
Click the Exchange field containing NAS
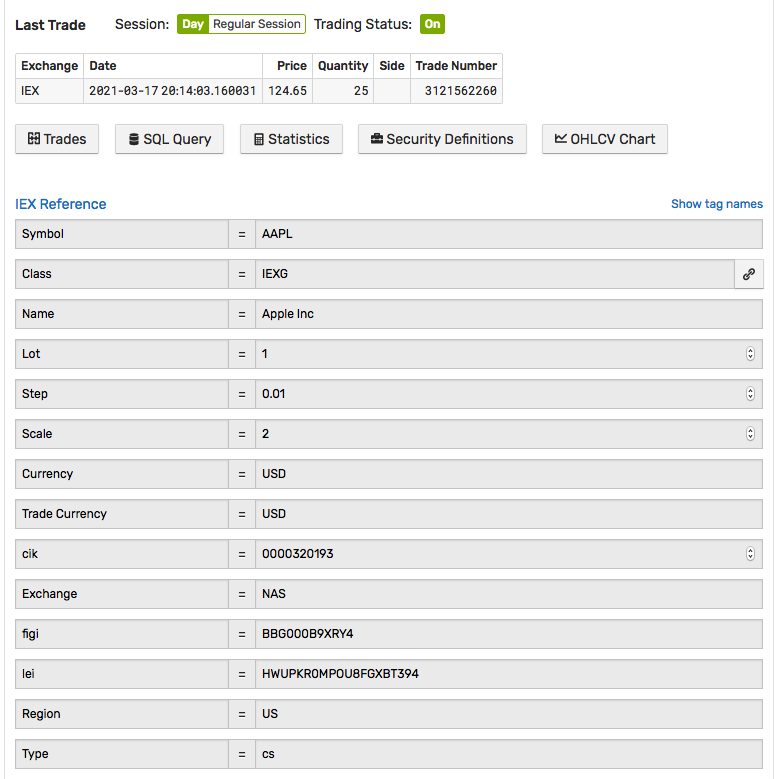[509, 594]
